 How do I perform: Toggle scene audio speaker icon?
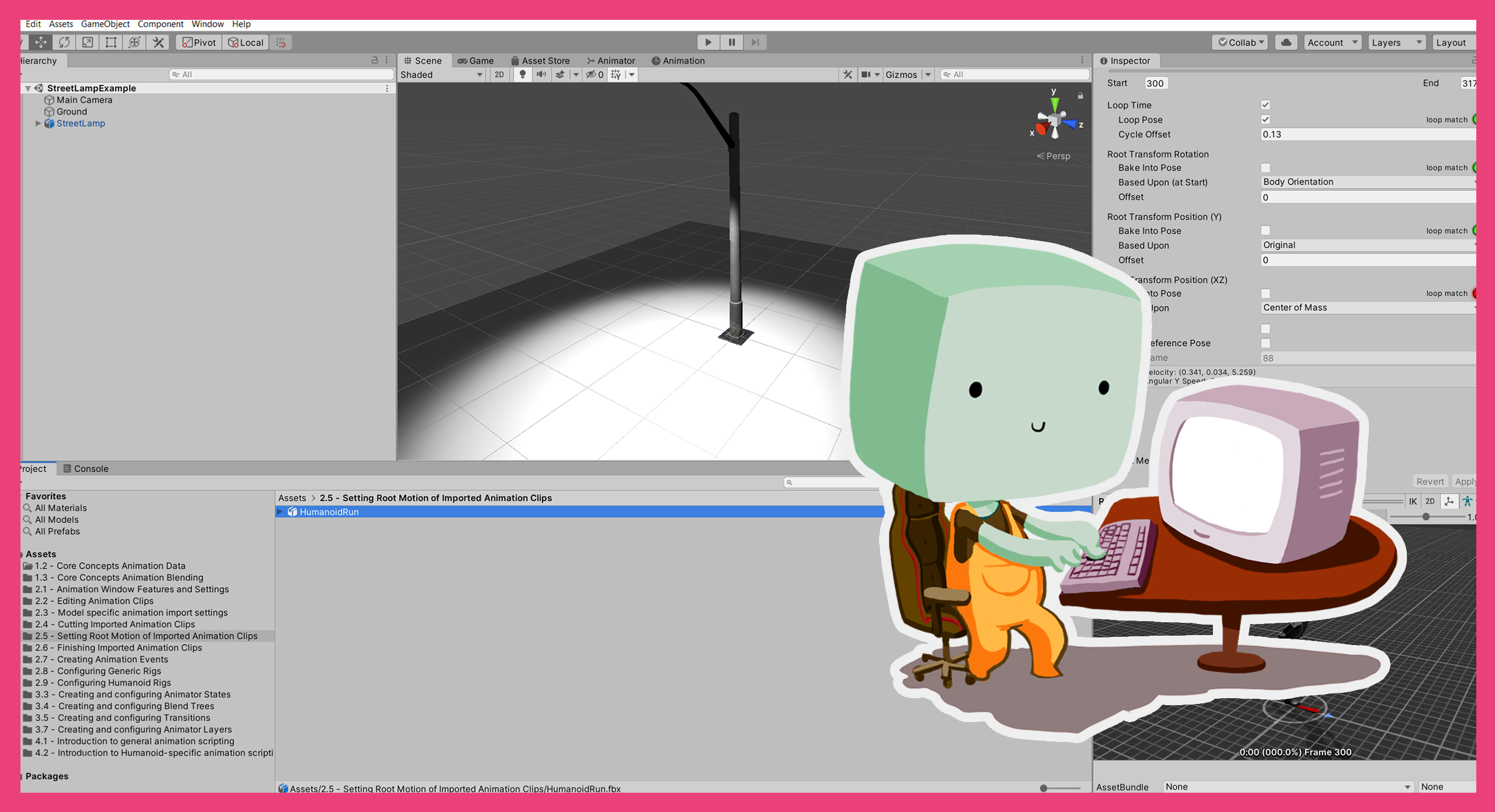(541, 74)
